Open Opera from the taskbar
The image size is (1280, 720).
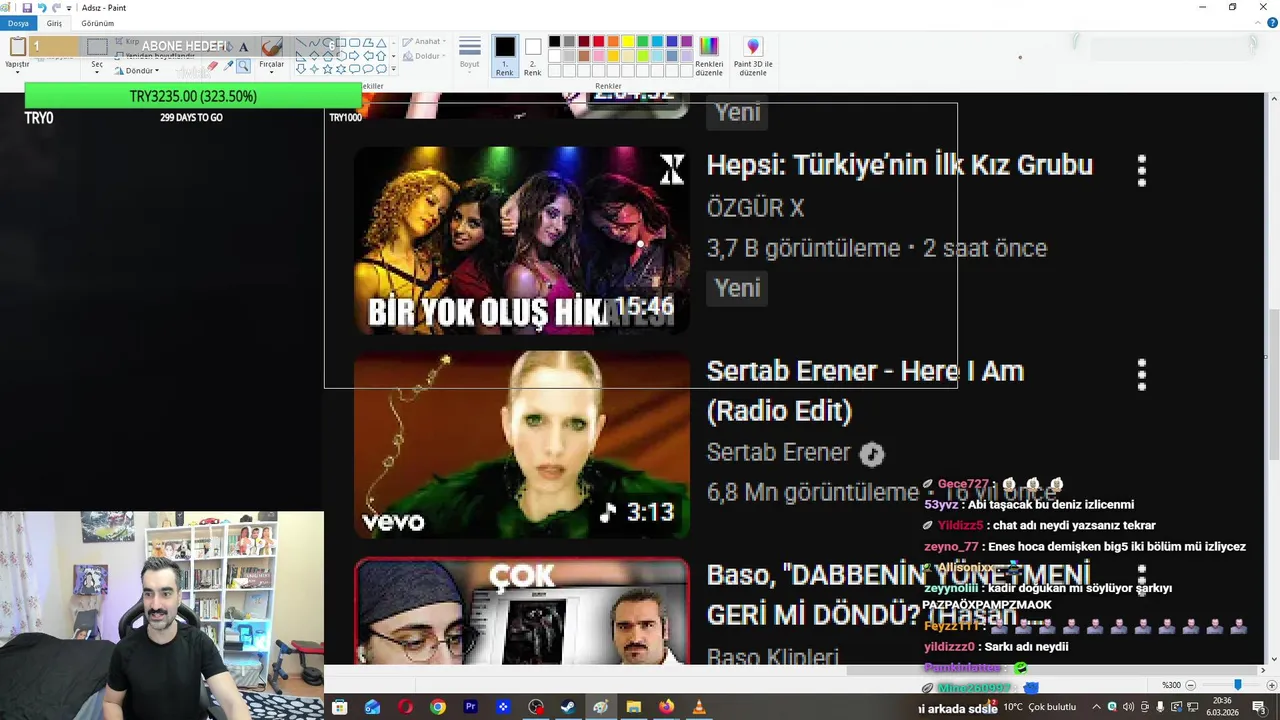click(405, 707)
